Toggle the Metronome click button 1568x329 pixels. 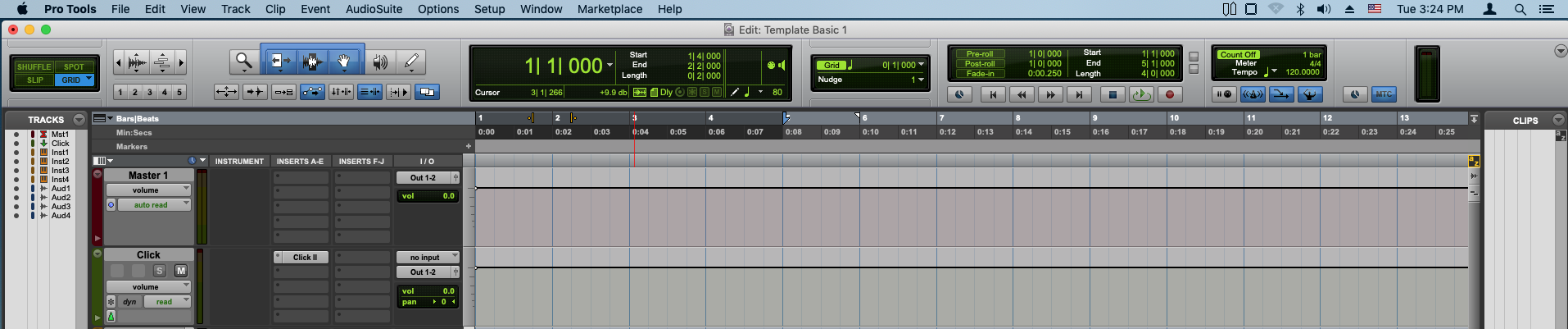[x=1253, y=94]
